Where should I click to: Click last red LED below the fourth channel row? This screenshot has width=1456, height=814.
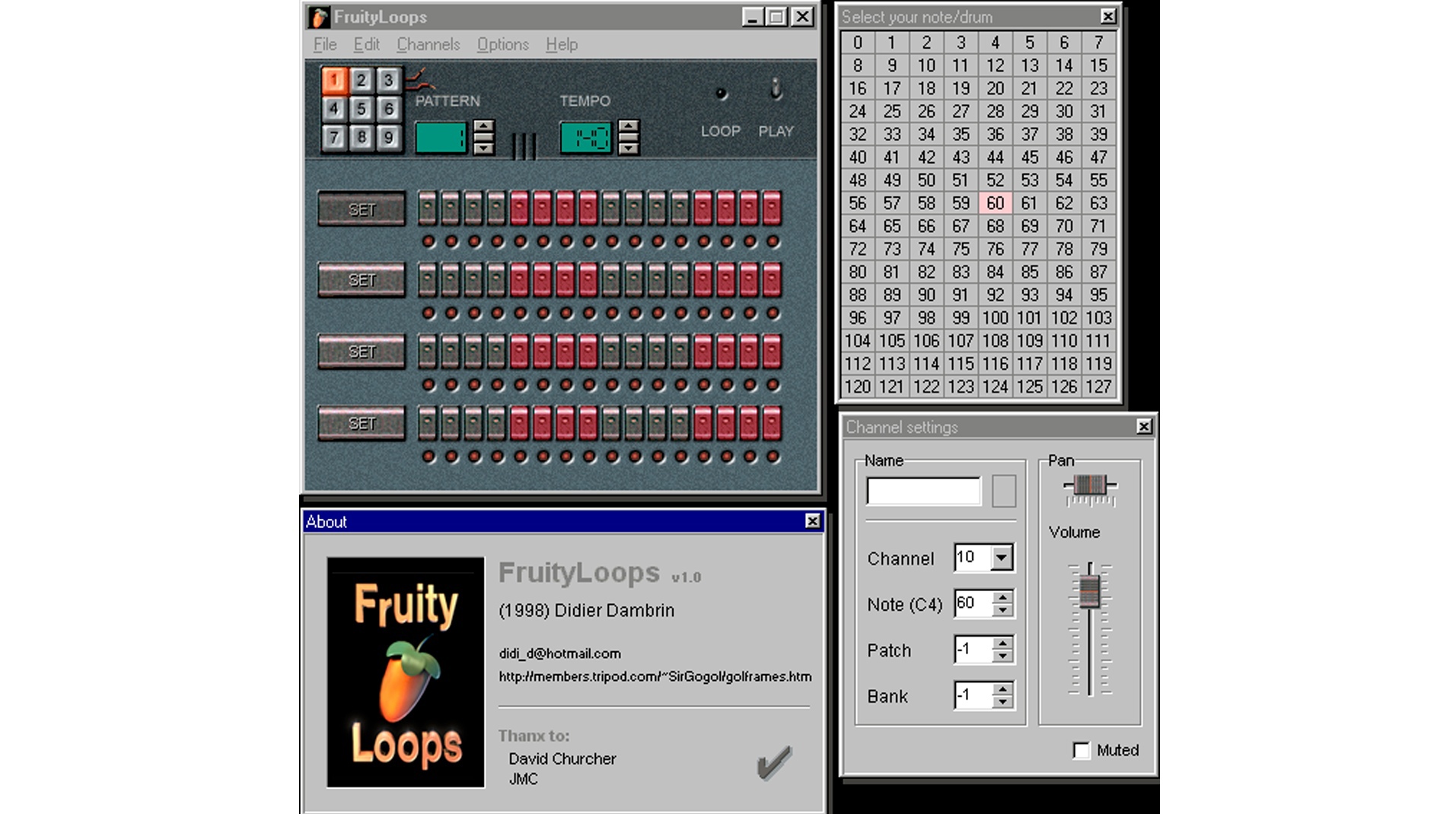tap(773, 457)
